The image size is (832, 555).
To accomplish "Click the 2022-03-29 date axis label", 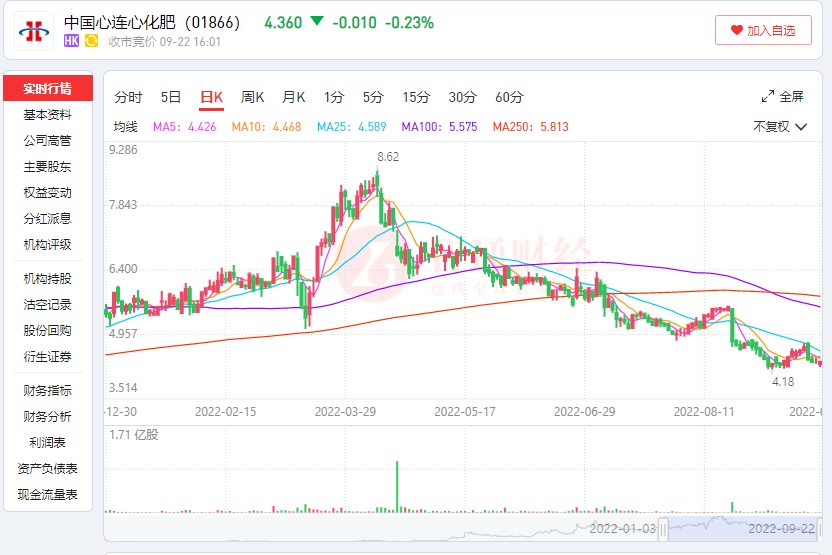I will click(345, 412).
